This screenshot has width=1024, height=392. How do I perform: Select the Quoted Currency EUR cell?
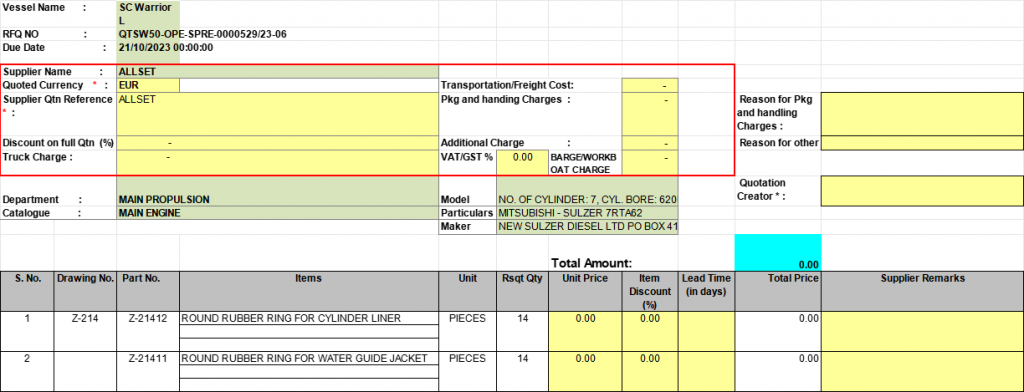(x=148, y=85)
